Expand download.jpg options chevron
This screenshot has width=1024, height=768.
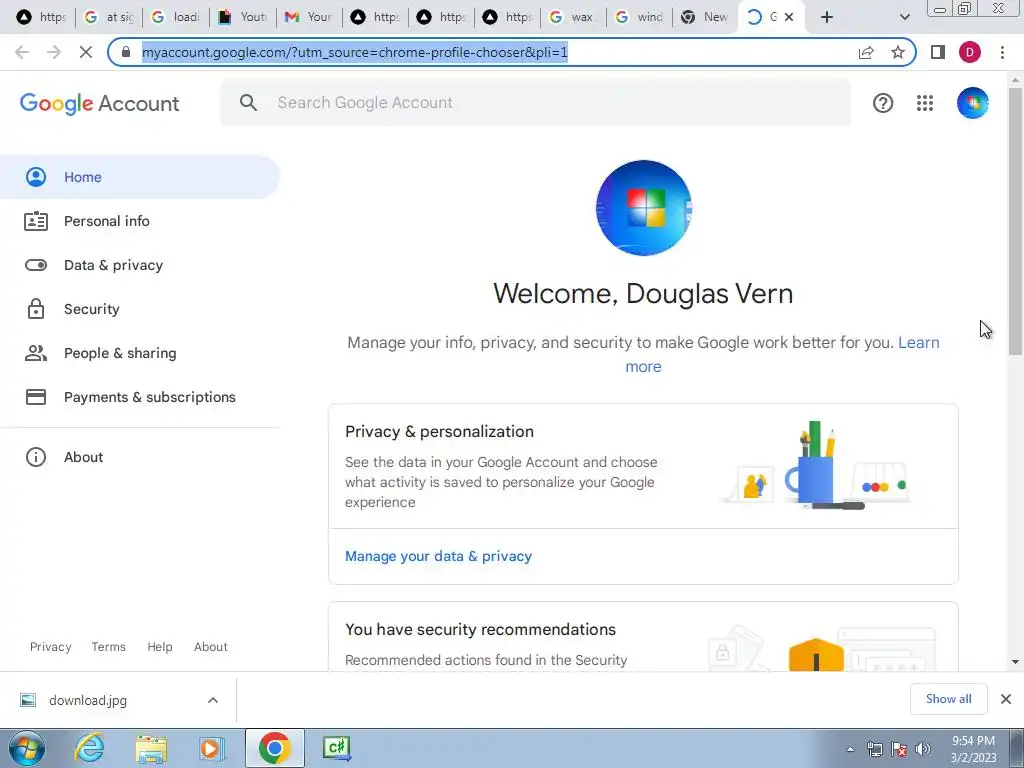tap(213, 700)
